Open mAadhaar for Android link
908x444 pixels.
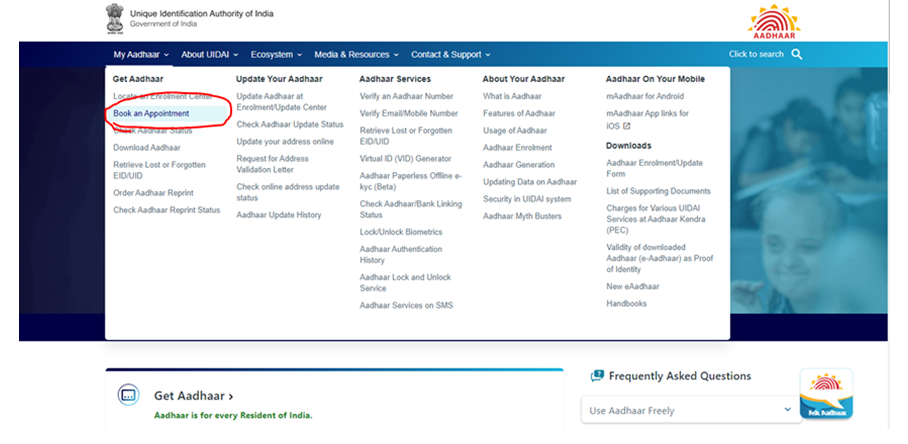645,96
